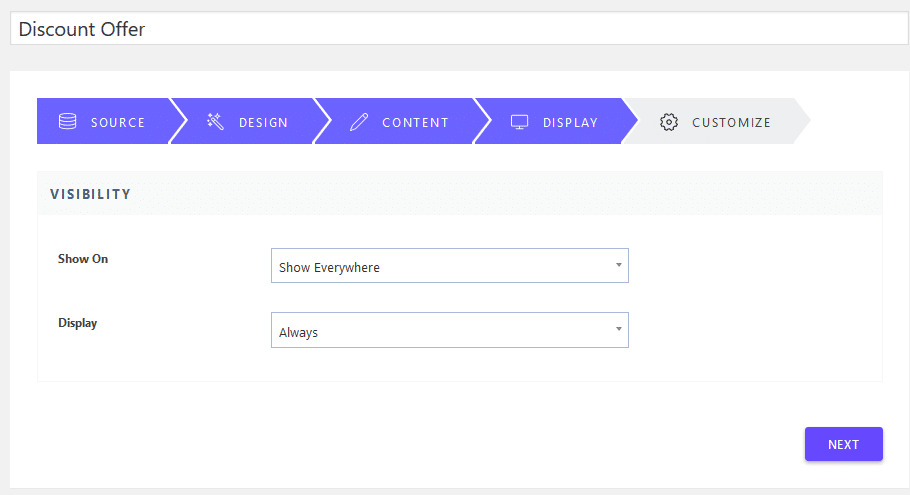The image size is (910, 495).
Task: Click the Display label beside Always dropdown
Action: coord(78,324)
